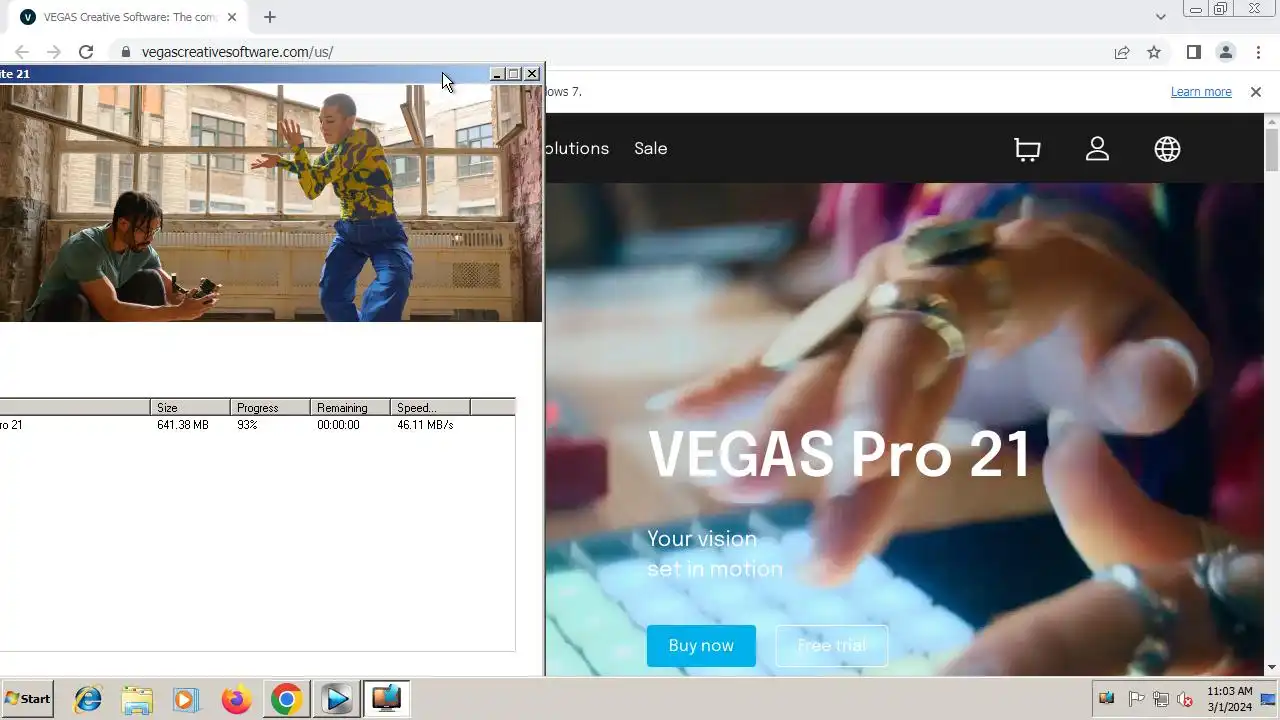
Task: Switch to Chrome in the taskbar
Action: (286, 699)
